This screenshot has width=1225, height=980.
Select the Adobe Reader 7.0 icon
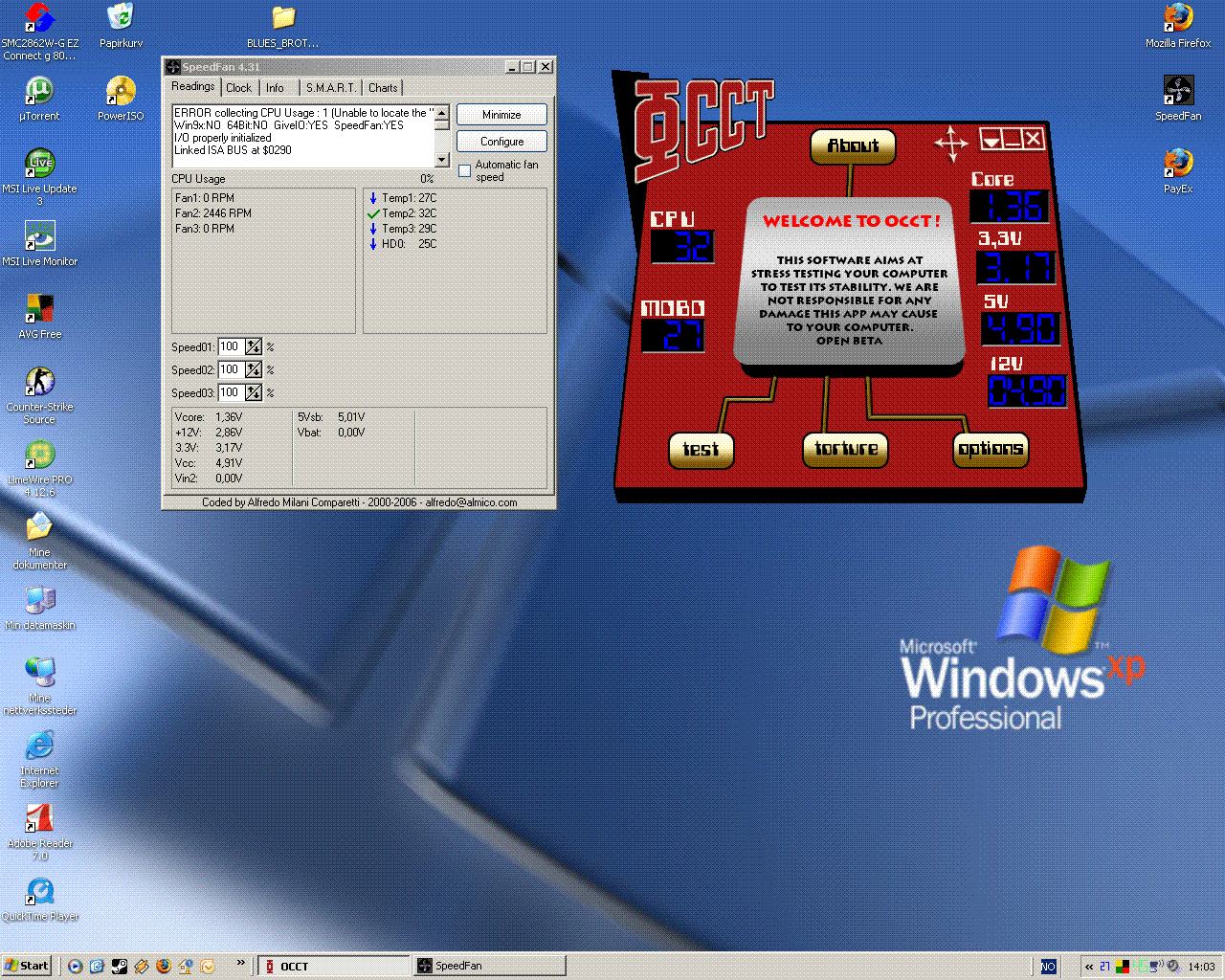pos(39,832)
